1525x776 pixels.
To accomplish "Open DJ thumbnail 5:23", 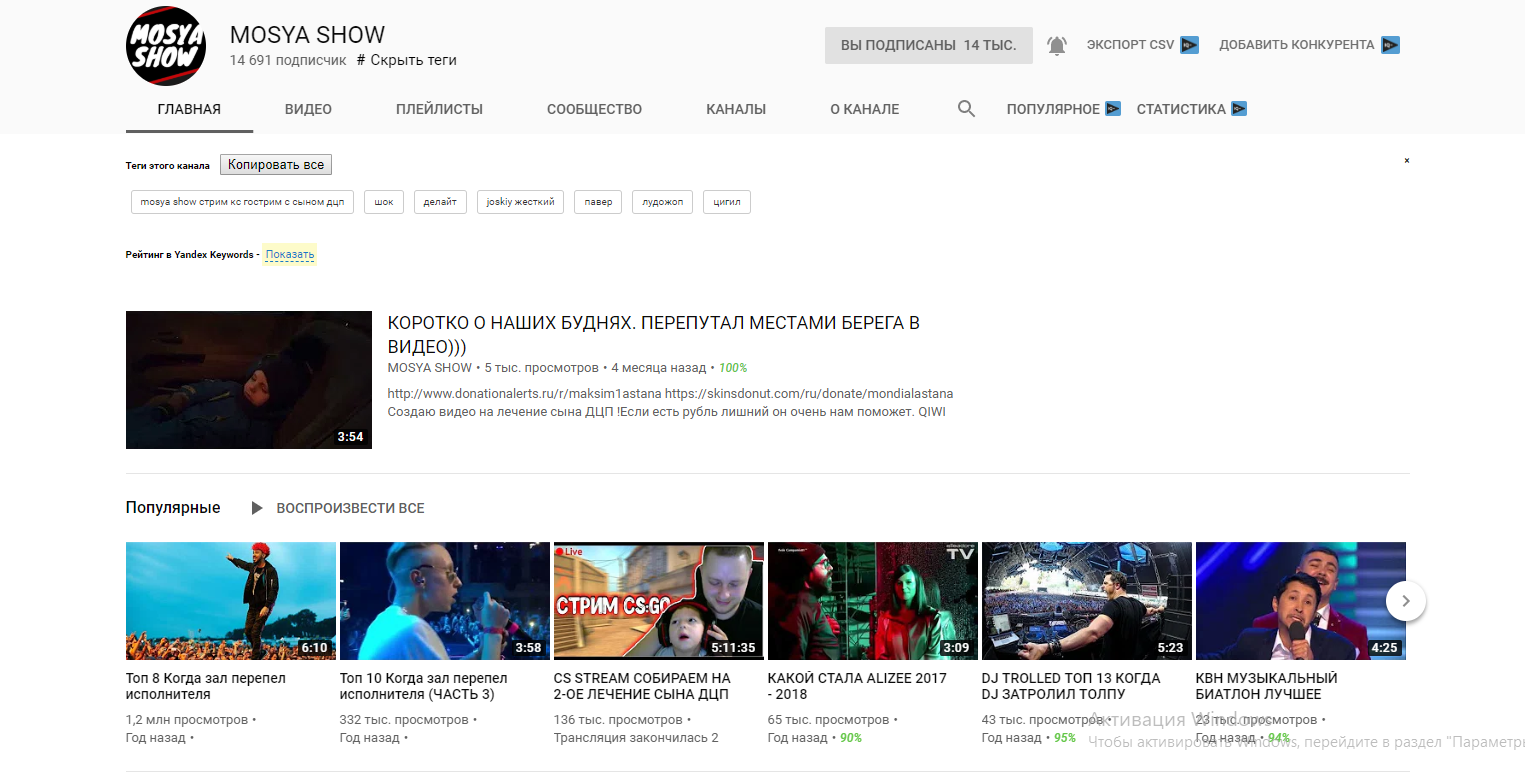I will [x=1087, y=601].
